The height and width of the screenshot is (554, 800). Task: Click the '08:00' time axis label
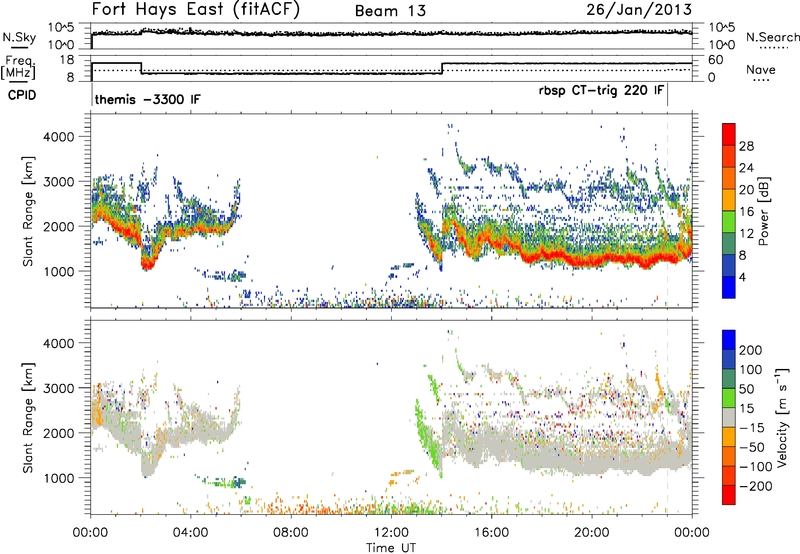(x=291, y=533)
